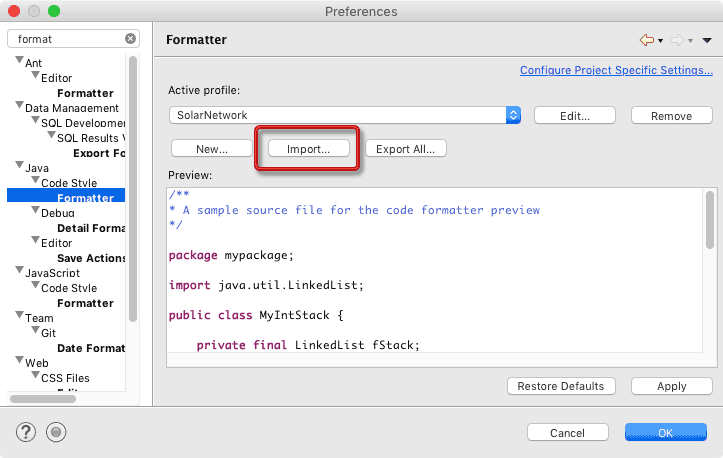Select Formatter under Ant Editor

85,93
